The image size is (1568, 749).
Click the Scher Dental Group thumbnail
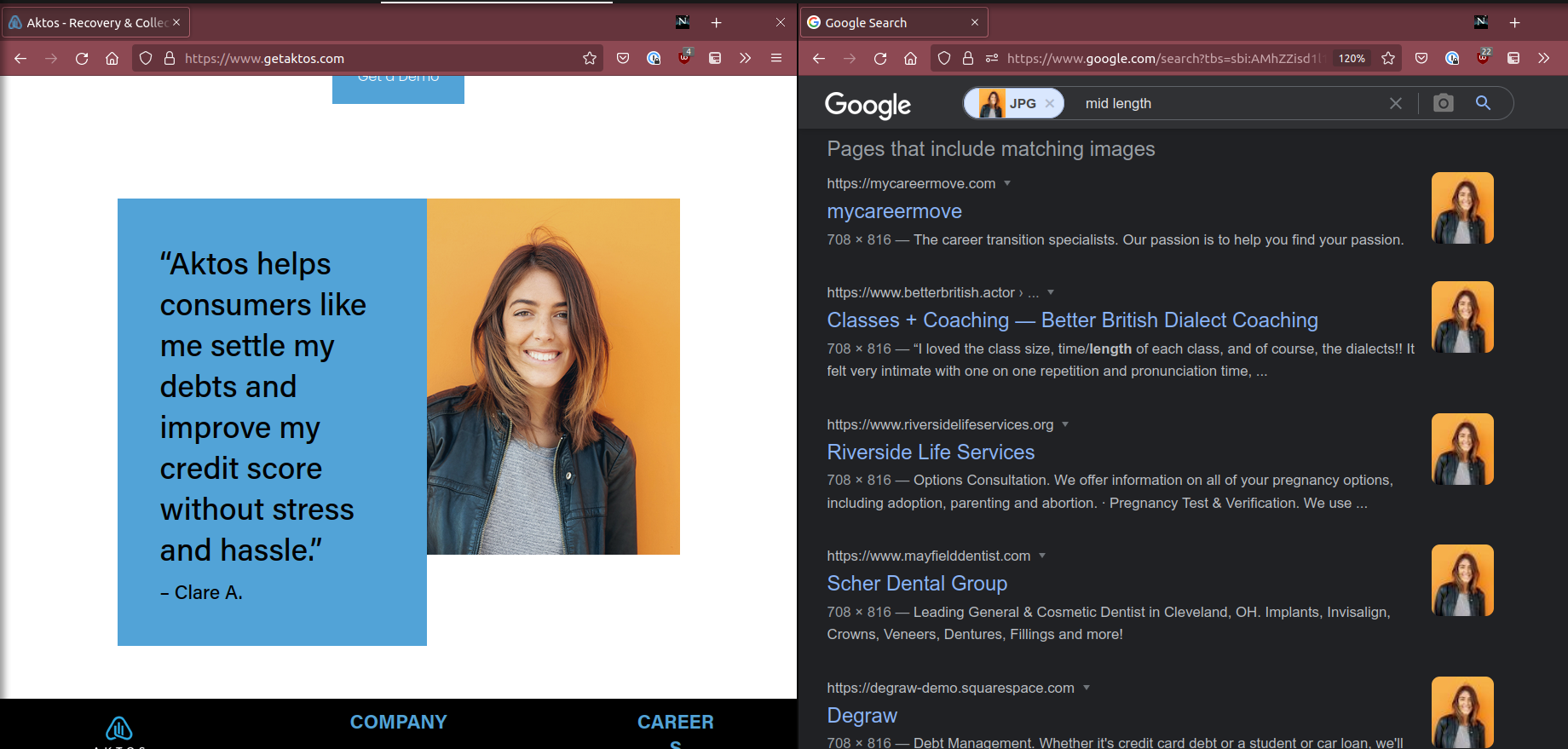[1462, 580]
